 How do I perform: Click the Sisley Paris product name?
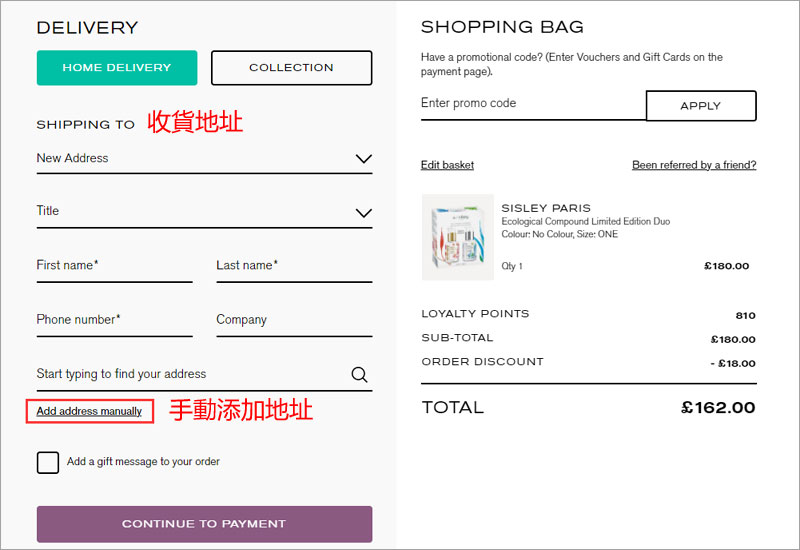pos(545,208)
